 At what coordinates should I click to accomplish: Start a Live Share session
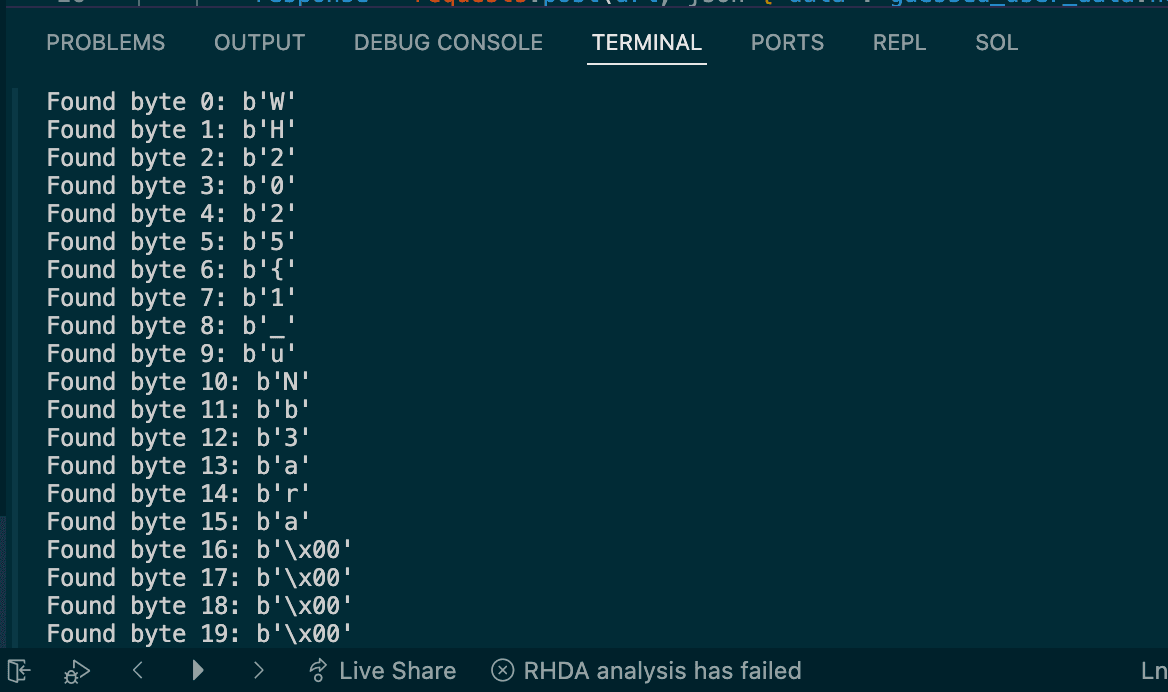coord(382,671)
